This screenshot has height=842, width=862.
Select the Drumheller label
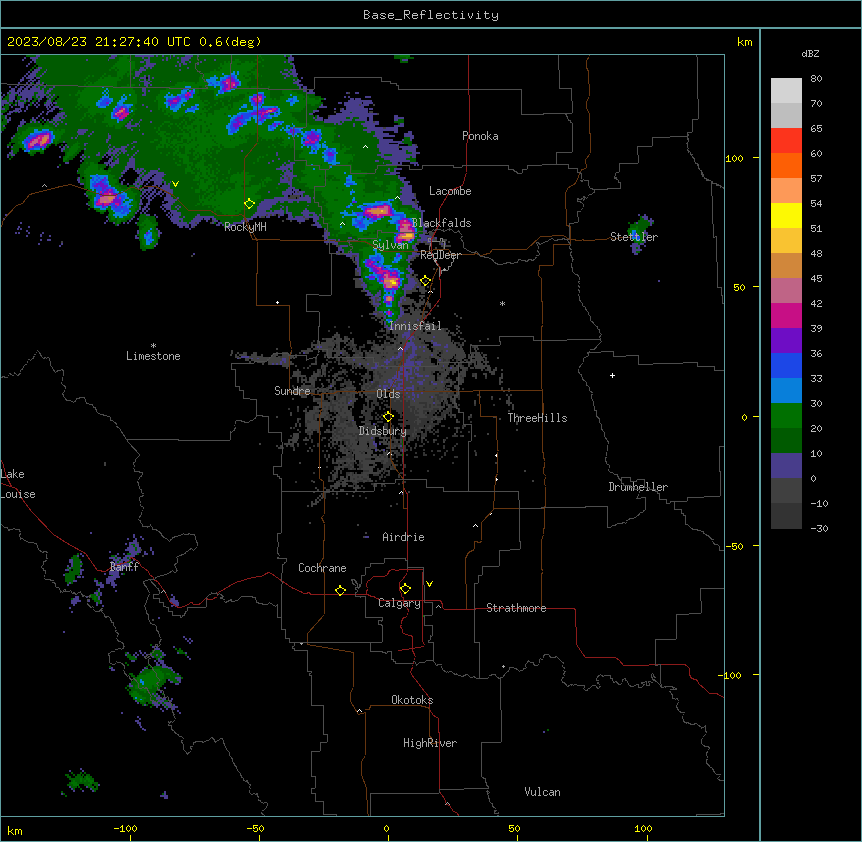(x=638, y=487)
